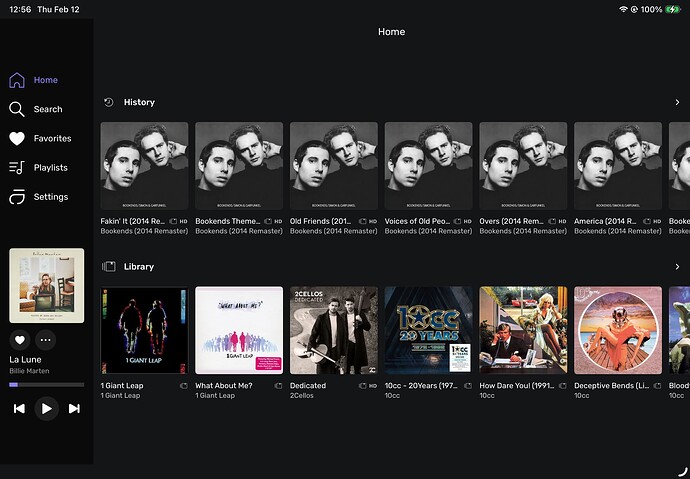Click the La Lune track title
This screenshot has height=479, width=690.
pyautogui.click(x=25, y=359)
